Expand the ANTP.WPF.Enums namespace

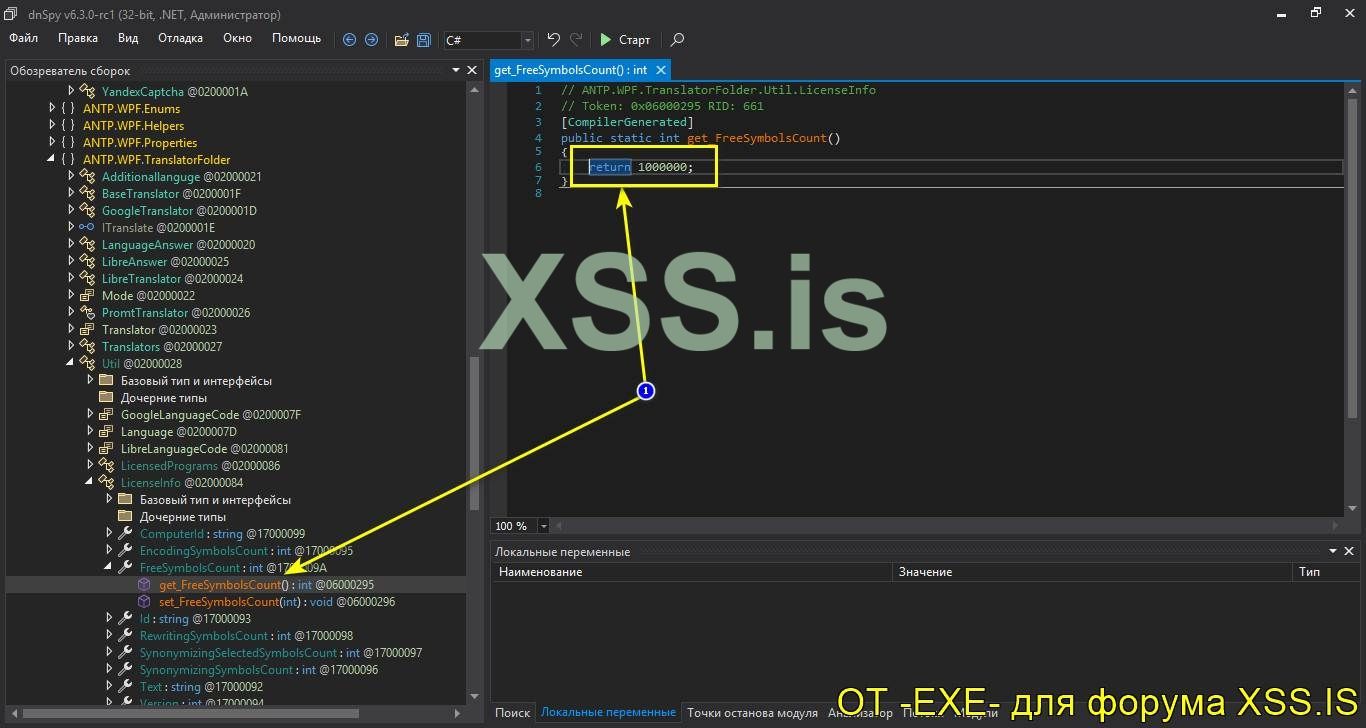52,109
